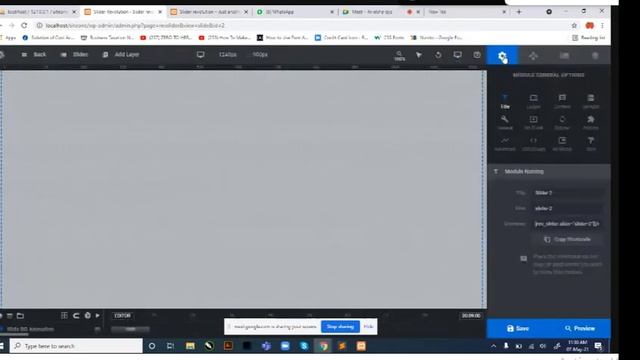This screenshot has width=640, height=360.
Task: Click the timeline time display 00:09:00
Action: [471, 316]
